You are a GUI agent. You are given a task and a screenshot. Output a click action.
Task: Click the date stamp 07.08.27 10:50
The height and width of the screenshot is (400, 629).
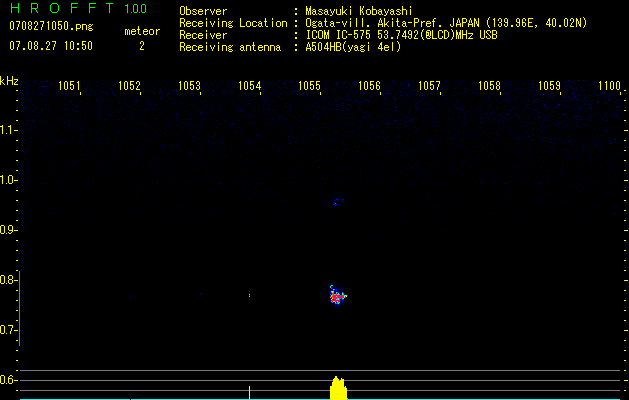coord(51,46)
